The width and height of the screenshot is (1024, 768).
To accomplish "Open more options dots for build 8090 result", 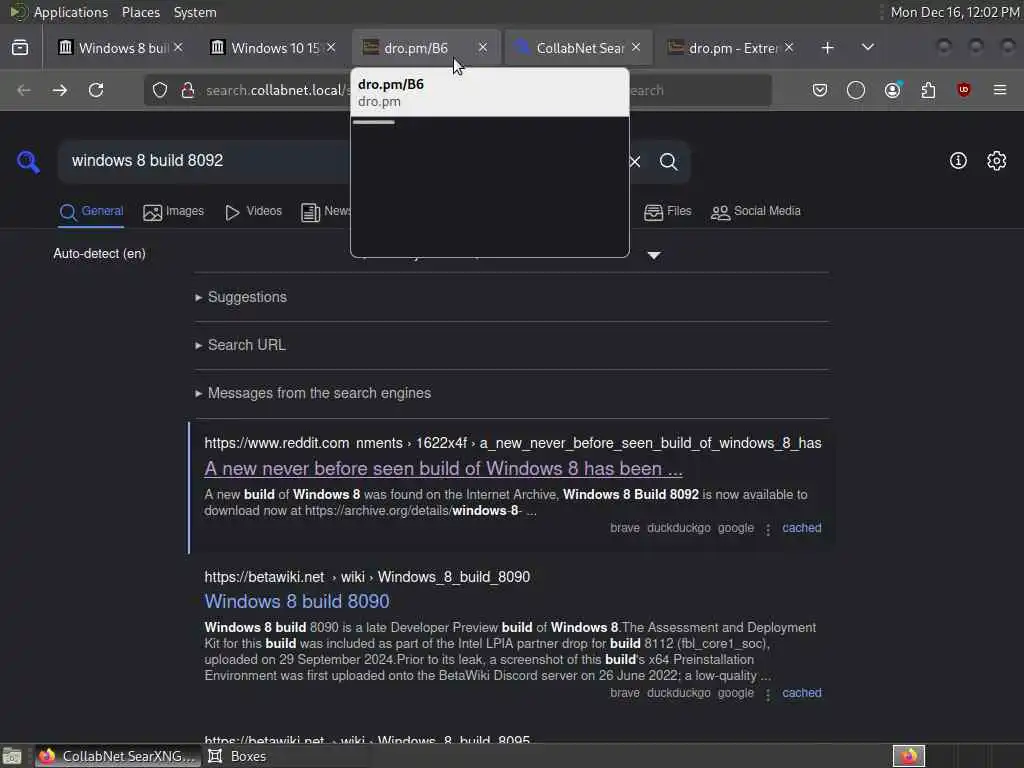I will (x=768, y=694).
